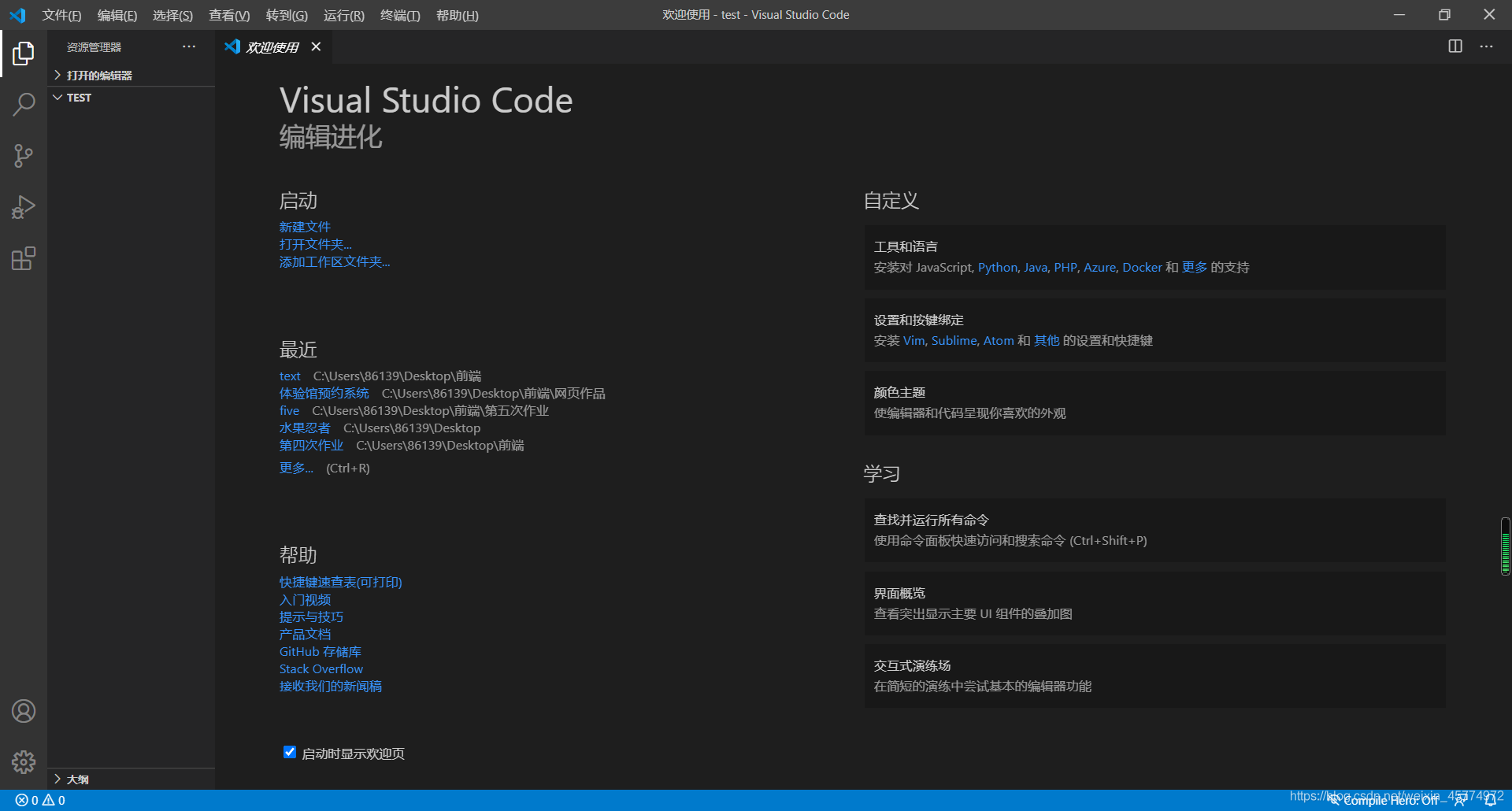This screenshot has width=1512, height=811.
Task: Open the 编辑(E) menu
Action: point(117,15)
